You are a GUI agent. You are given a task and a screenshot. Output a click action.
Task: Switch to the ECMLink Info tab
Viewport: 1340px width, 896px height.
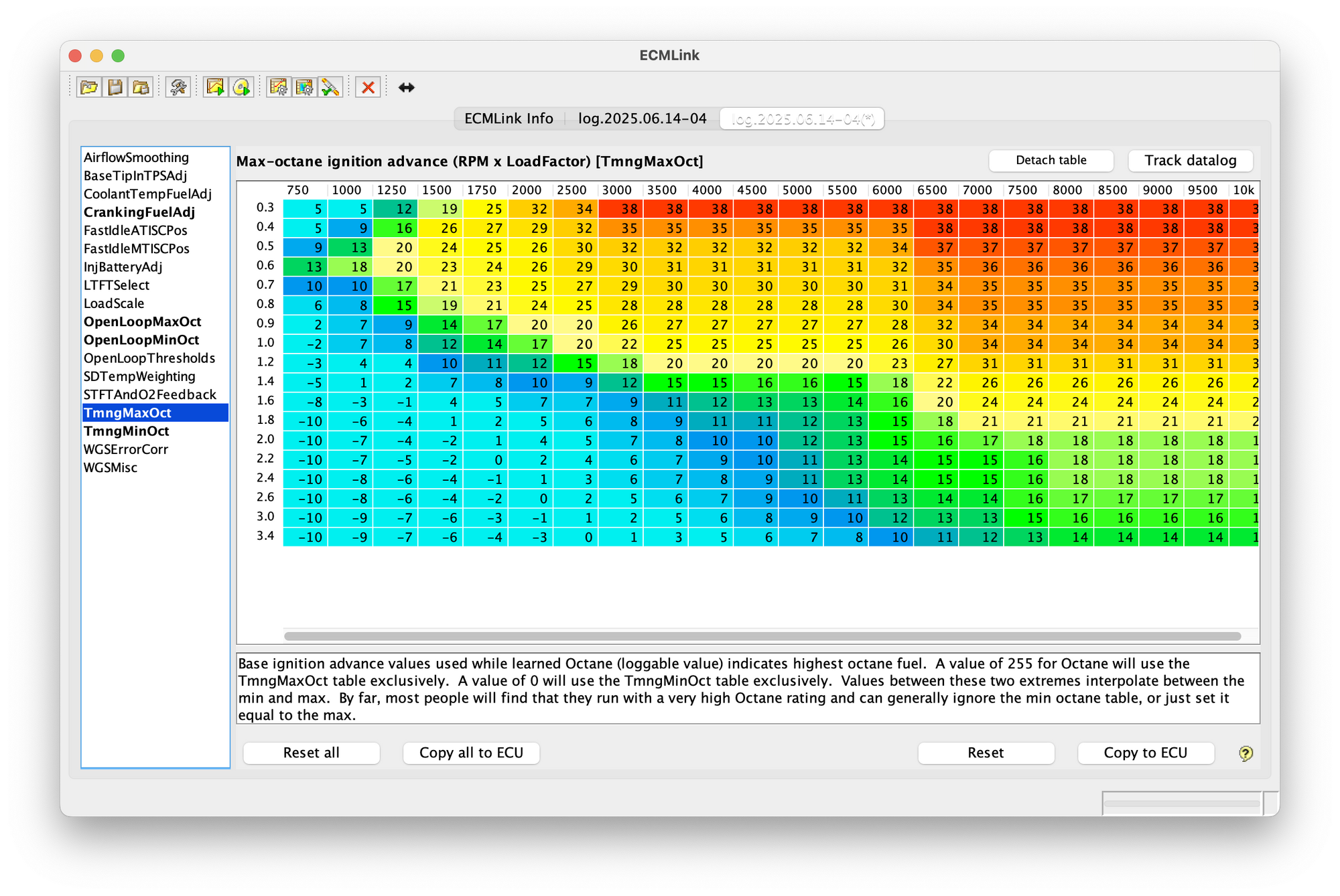(x=509, y=119)
